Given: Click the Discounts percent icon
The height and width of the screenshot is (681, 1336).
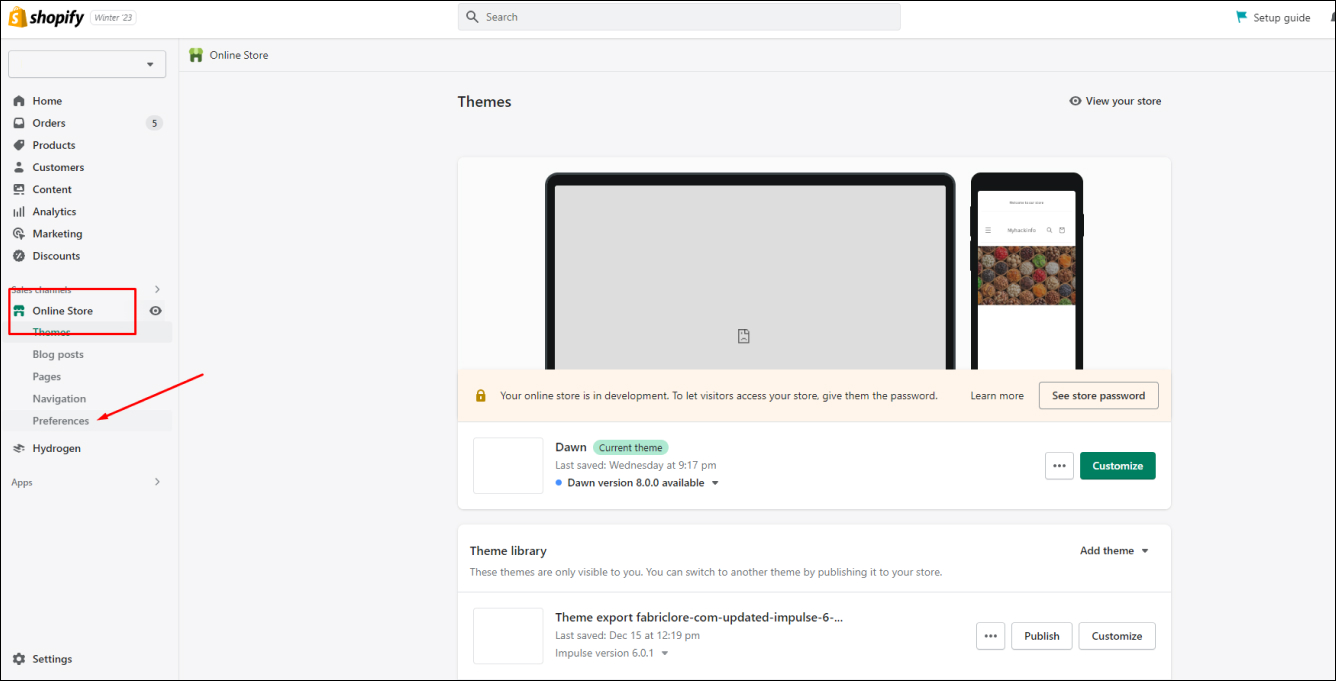Looking at the screenshot, I should (19, 255).
